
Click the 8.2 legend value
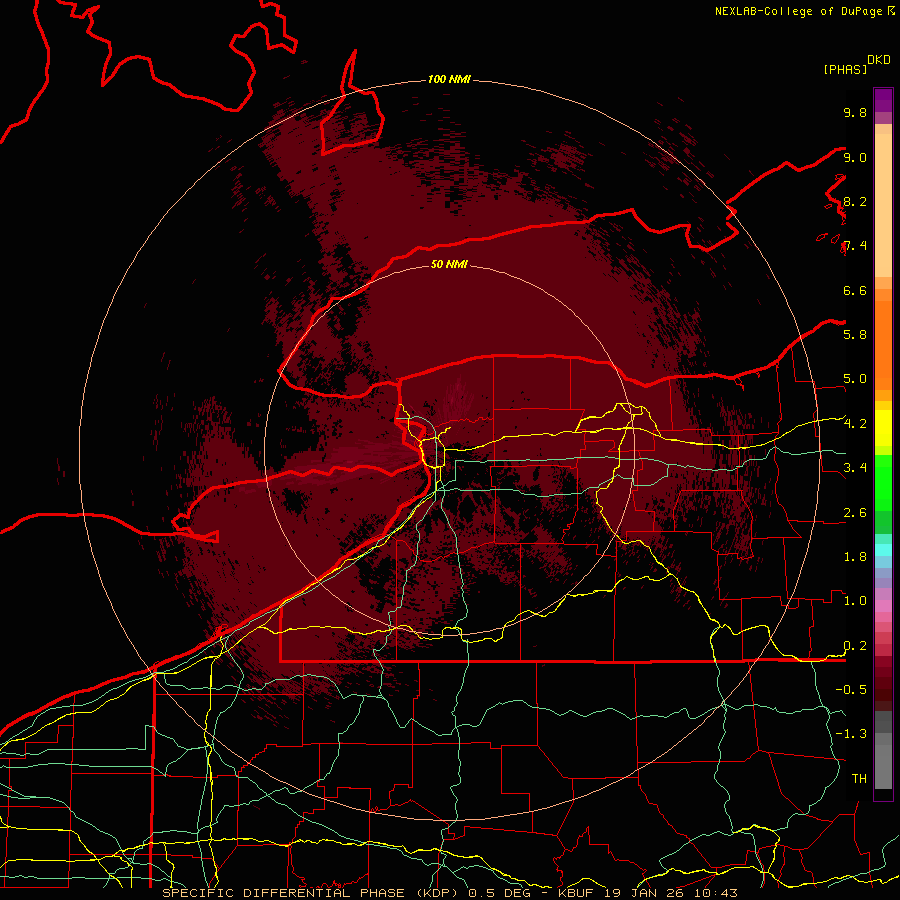point(855,201)
